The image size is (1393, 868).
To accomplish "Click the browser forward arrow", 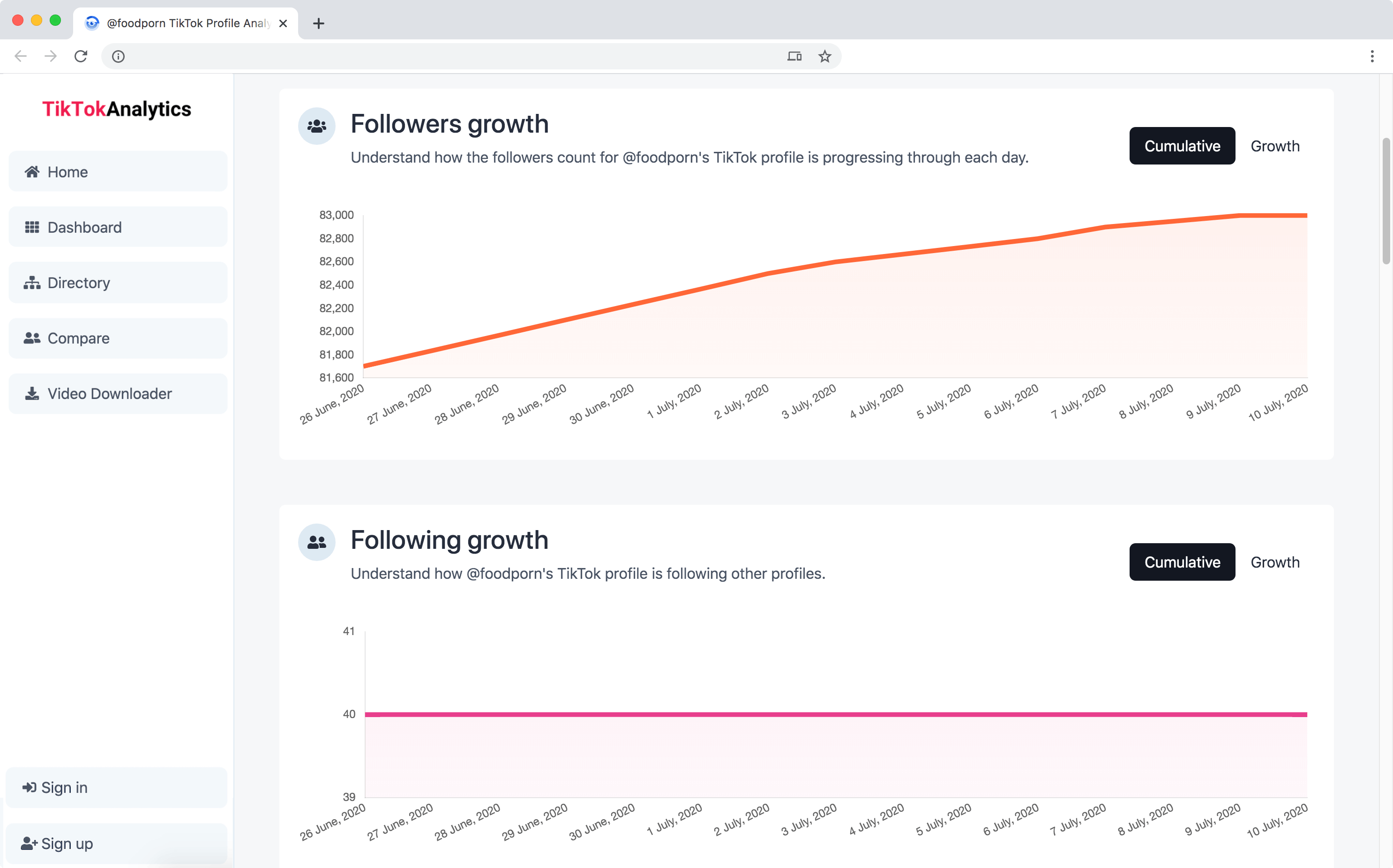I will pyautogui.click(x=51, y=56).
